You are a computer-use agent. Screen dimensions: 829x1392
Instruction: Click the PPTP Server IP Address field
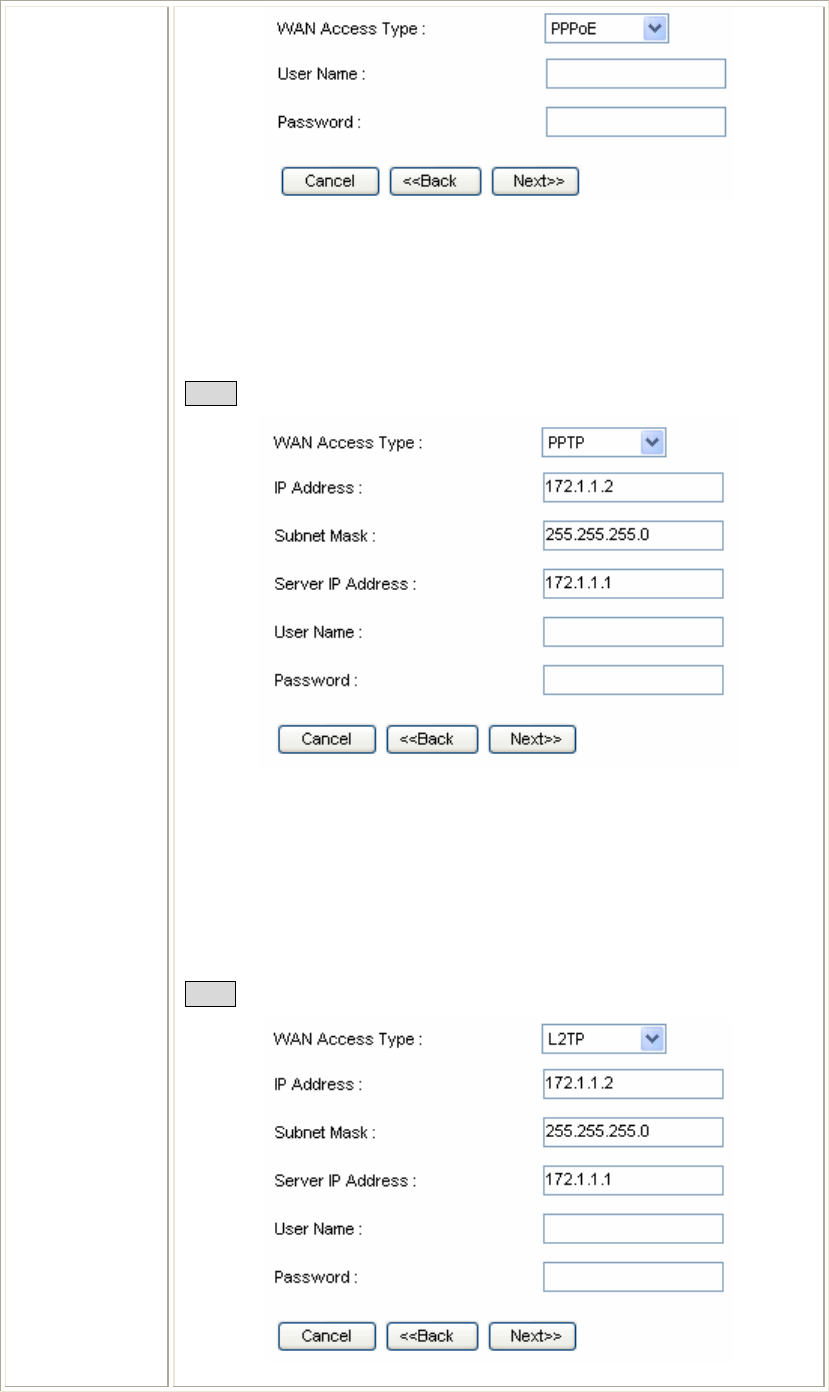tap(633, 584)
